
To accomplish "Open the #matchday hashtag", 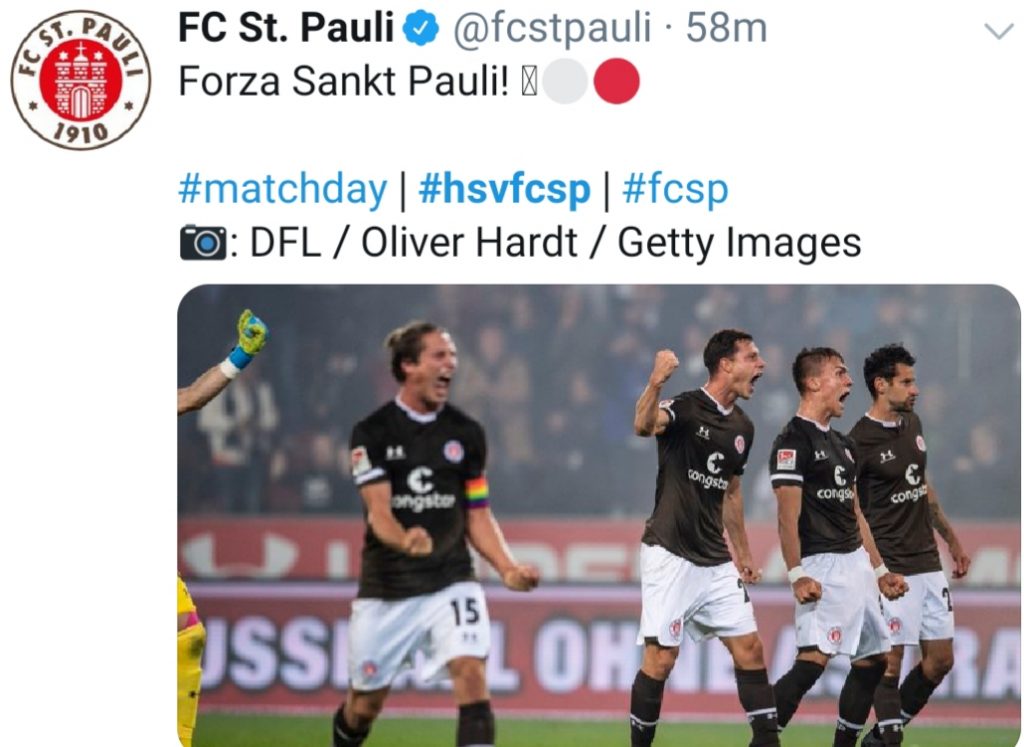I will 283,189.
